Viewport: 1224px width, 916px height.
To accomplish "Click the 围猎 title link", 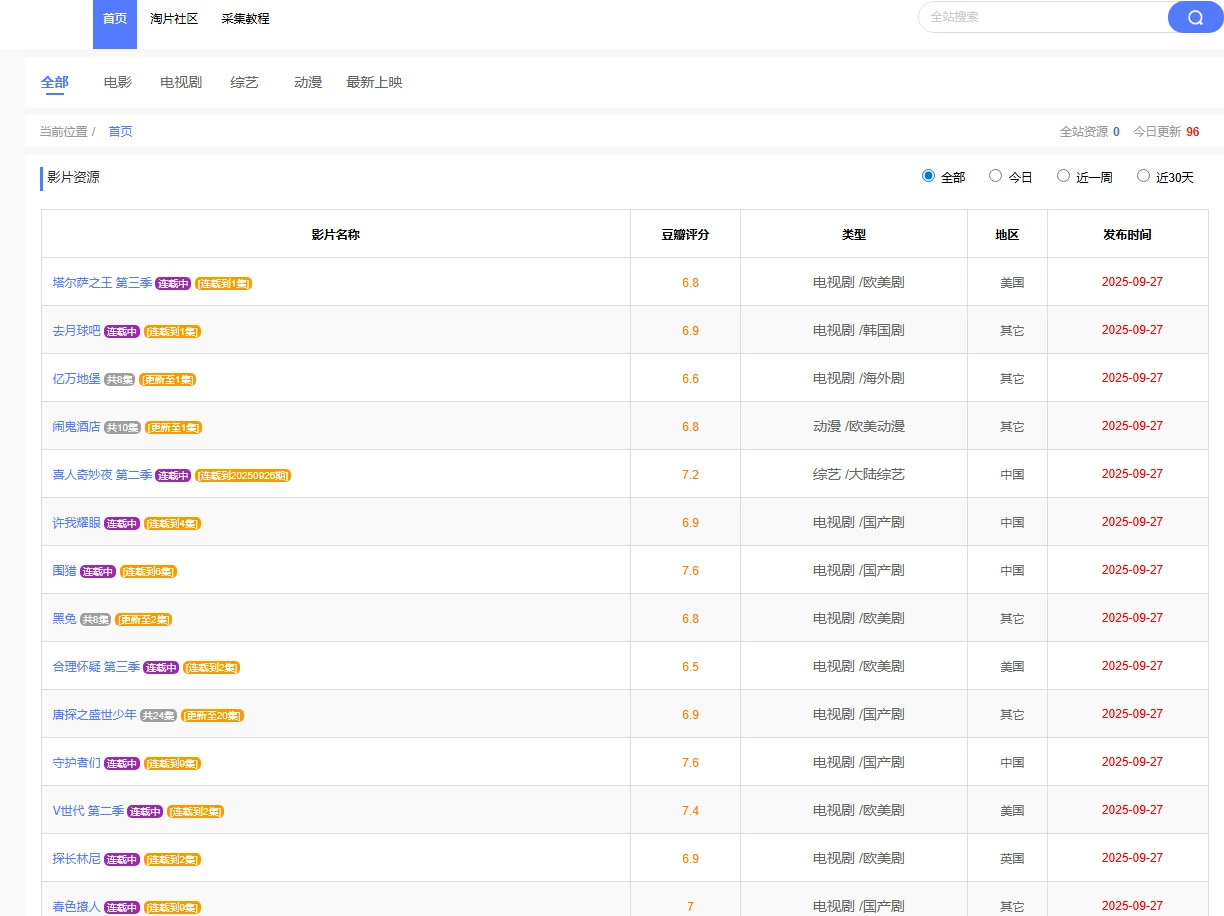I will coord(64,570).
